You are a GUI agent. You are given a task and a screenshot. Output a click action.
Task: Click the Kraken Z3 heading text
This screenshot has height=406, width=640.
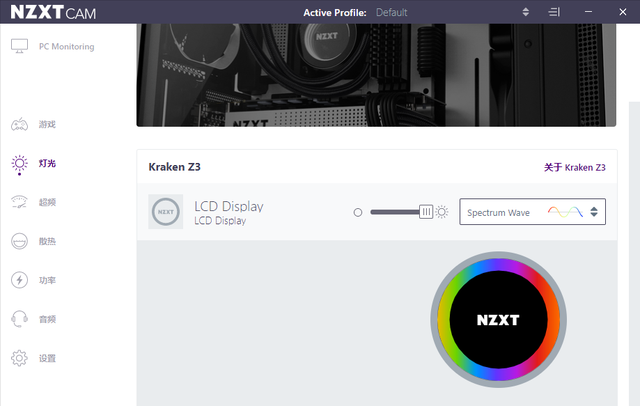coord(174,167)
